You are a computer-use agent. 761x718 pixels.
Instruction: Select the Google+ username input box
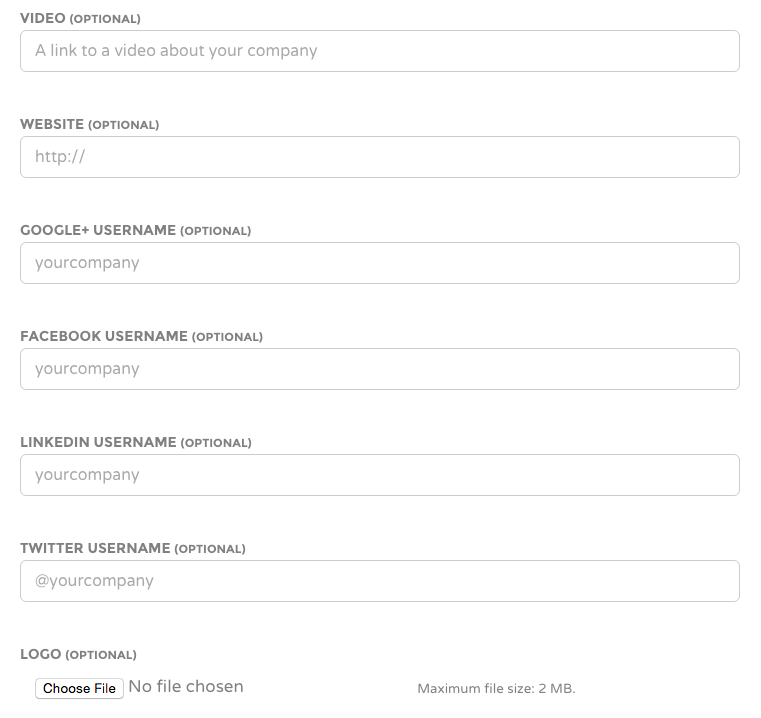click(380, 263)
